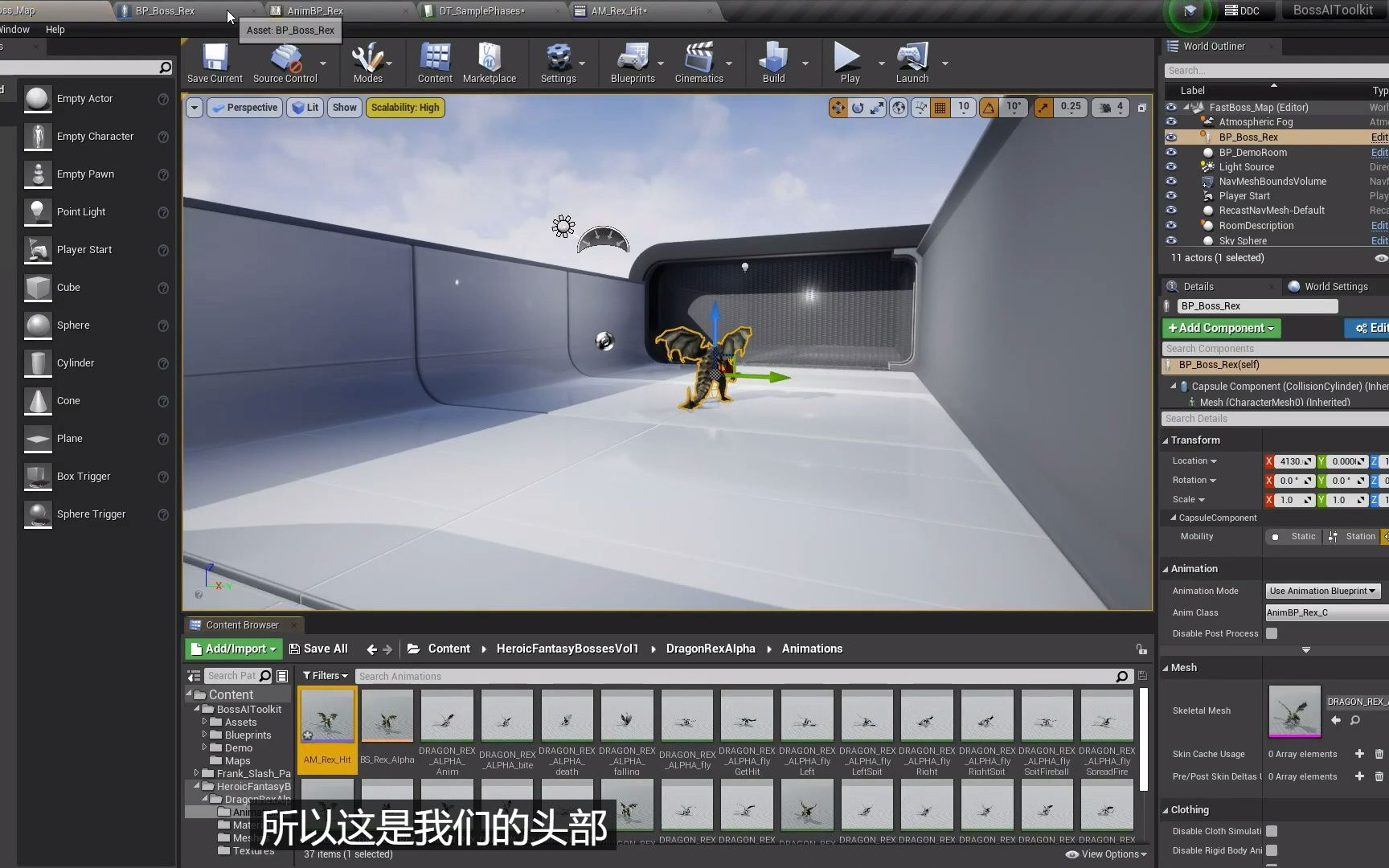Open the Perspective view mode dropdown
Screen dimensions: 1389x868
244,108
